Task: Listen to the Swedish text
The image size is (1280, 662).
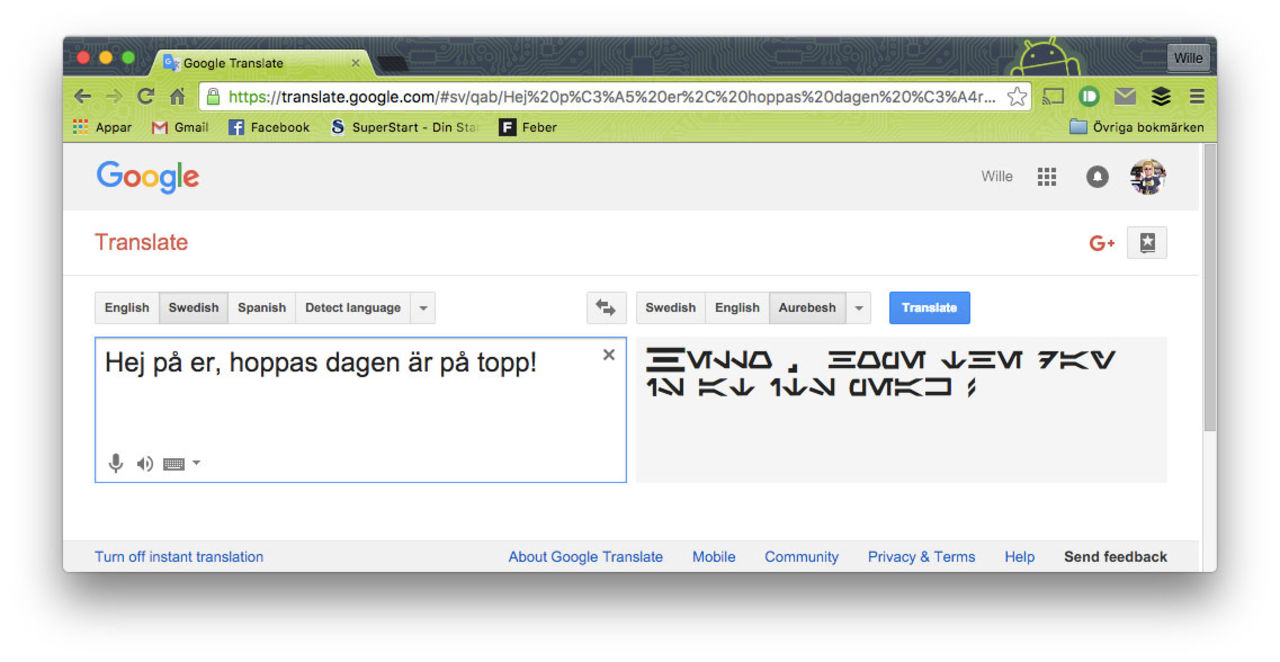Action: pyautogui.click(x=144, y=463)
